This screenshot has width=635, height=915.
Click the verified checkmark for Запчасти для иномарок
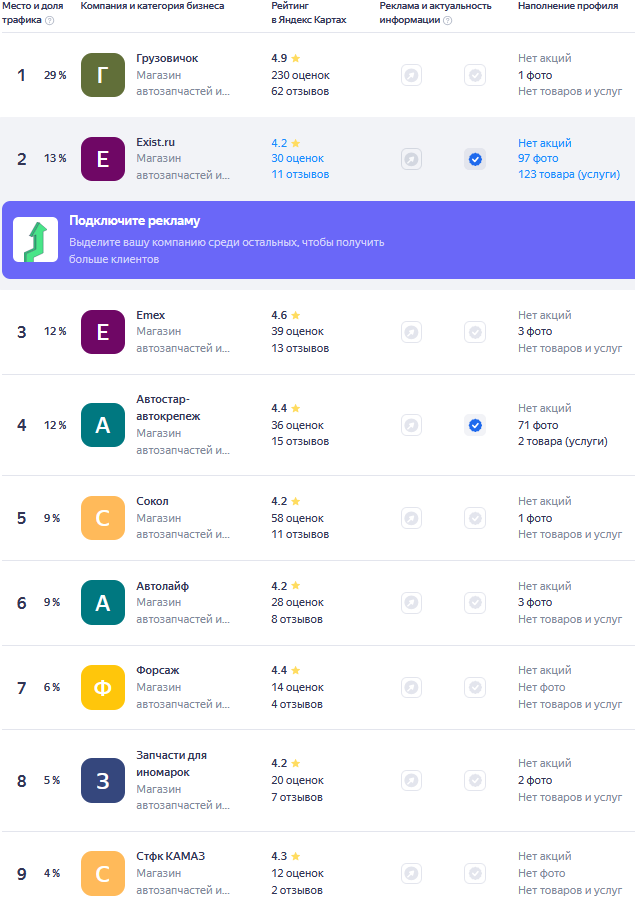(475, 780)
